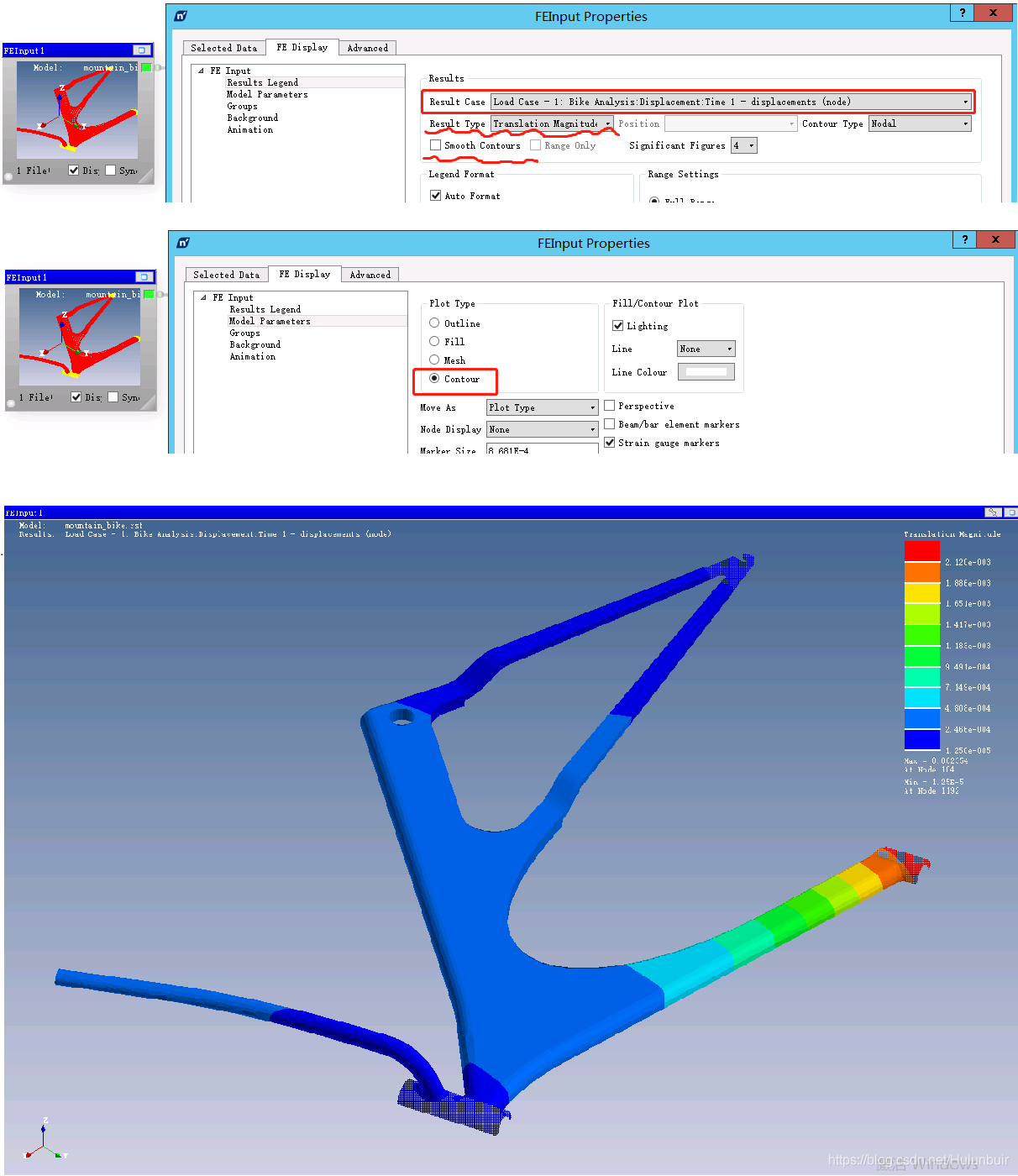Select FE Display tab in the Results dialog
The image size is (1018, 1176).
[x=302, y=47]
